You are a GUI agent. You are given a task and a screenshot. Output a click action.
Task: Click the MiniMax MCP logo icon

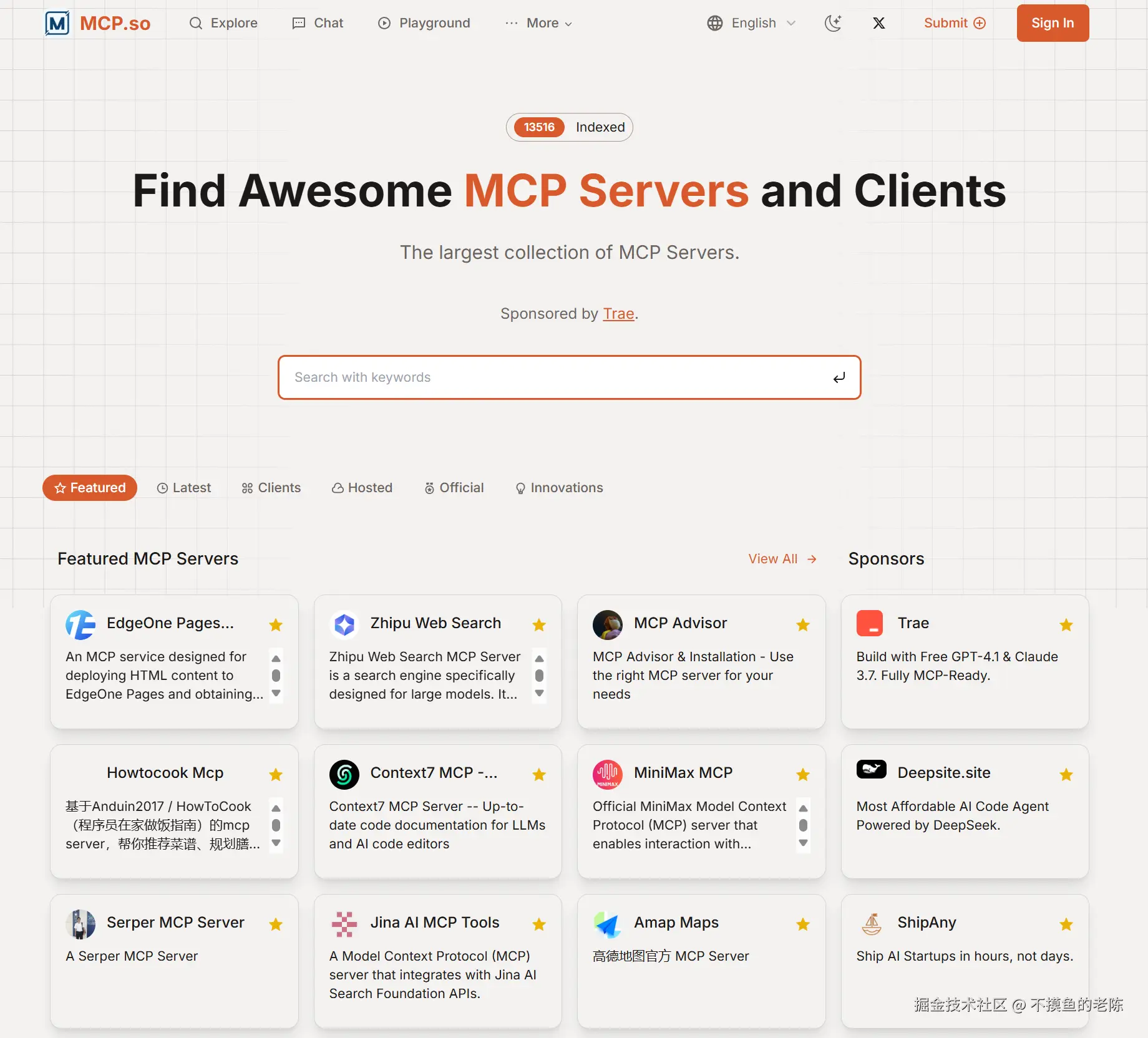coord(608,774)
